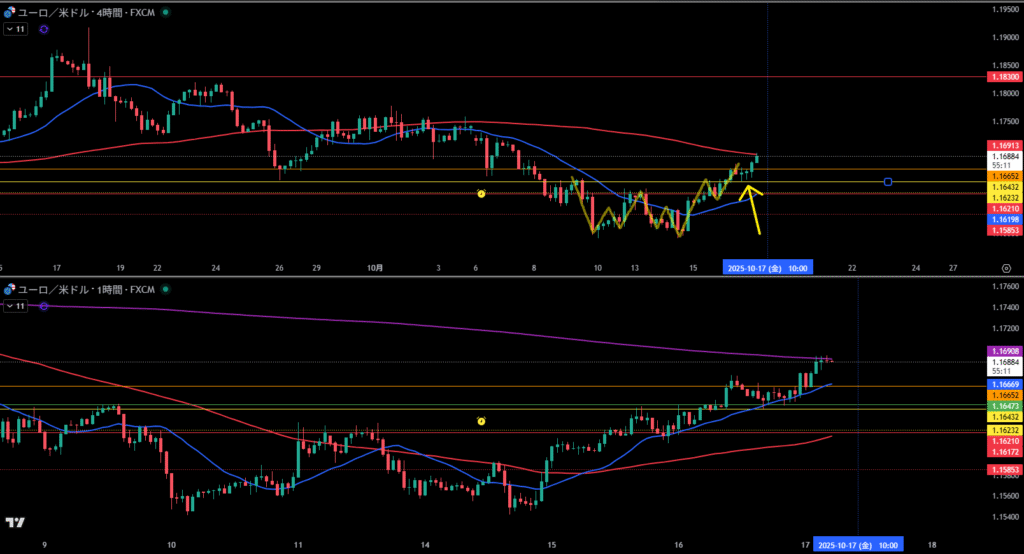Click the EUR/USD flag icon on 4-hour chart
Viewport: 1024px width, 554px height.
(x=9, y=12)
